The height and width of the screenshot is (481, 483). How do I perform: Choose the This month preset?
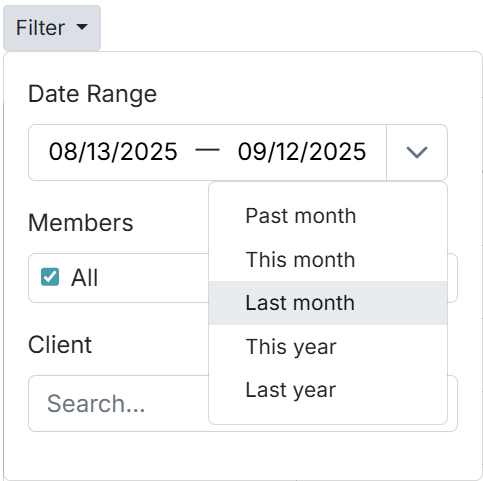328,259
